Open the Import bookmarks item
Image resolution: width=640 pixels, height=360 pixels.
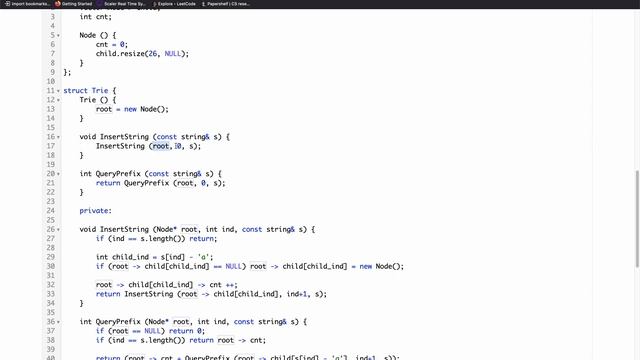point(27,4)
